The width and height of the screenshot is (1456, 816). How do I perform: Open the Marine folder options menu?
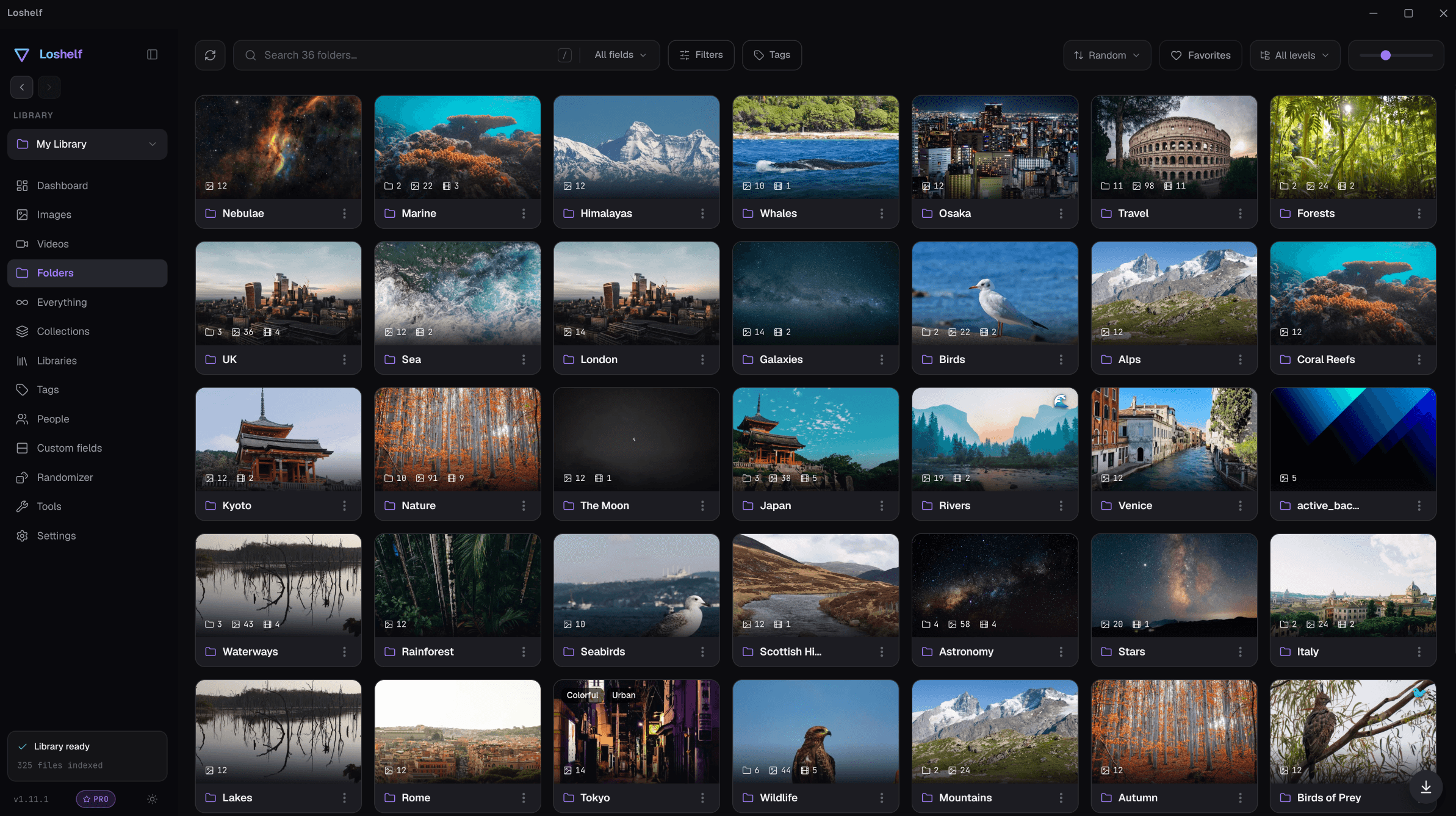coord(524,214)
